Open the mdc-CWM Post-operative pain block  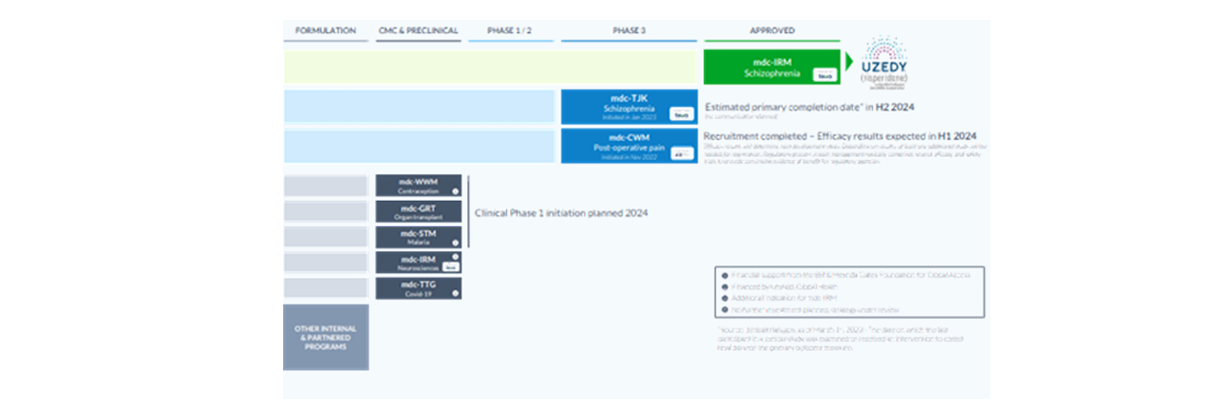point(628,146)
